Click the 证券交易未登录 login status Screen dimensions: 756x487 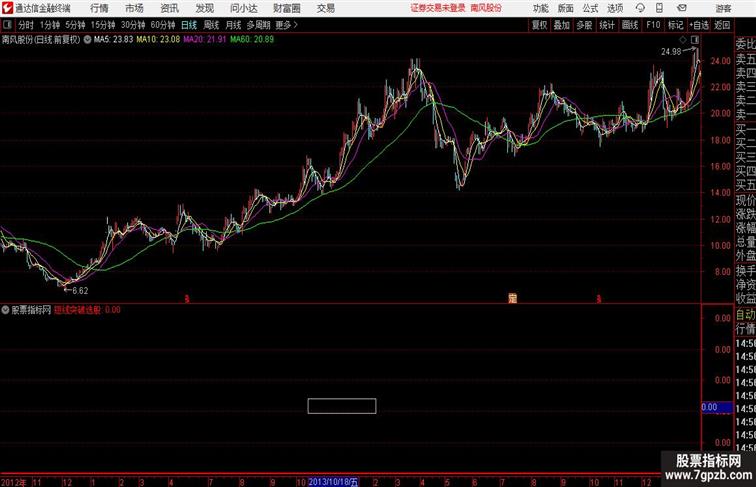438,8
